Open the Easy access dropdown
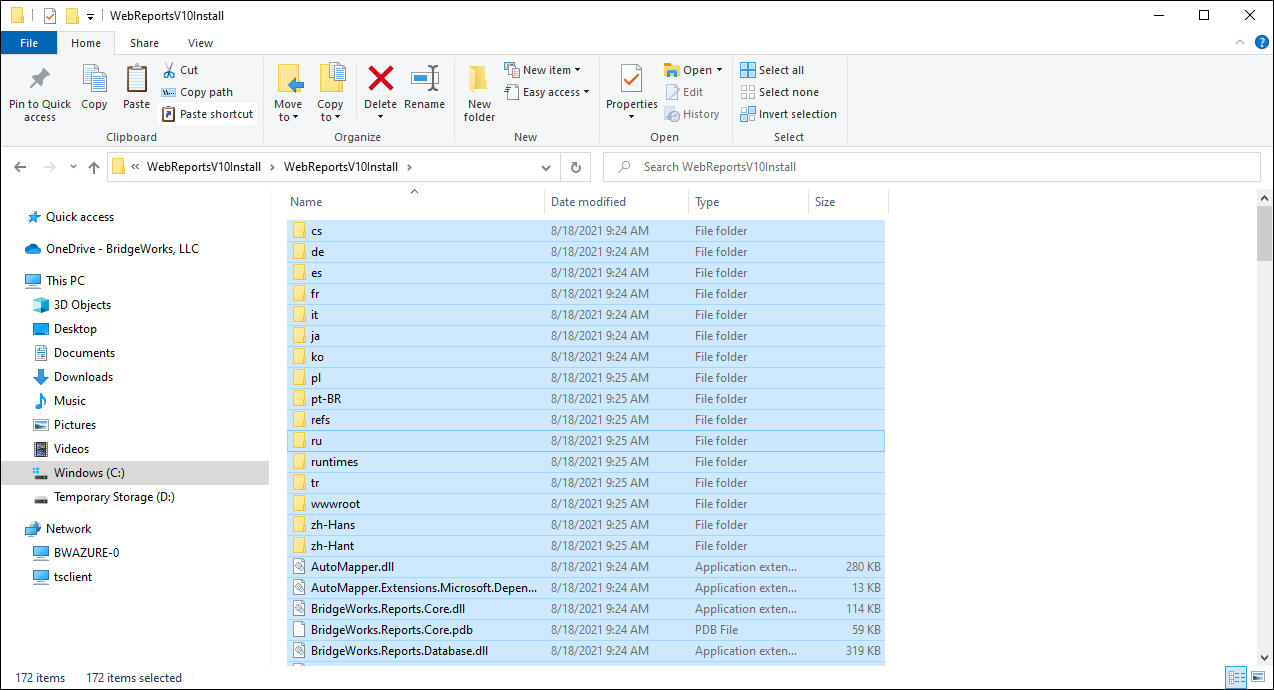Viewport: 1274px width, 690px height. tap(547, 91)
